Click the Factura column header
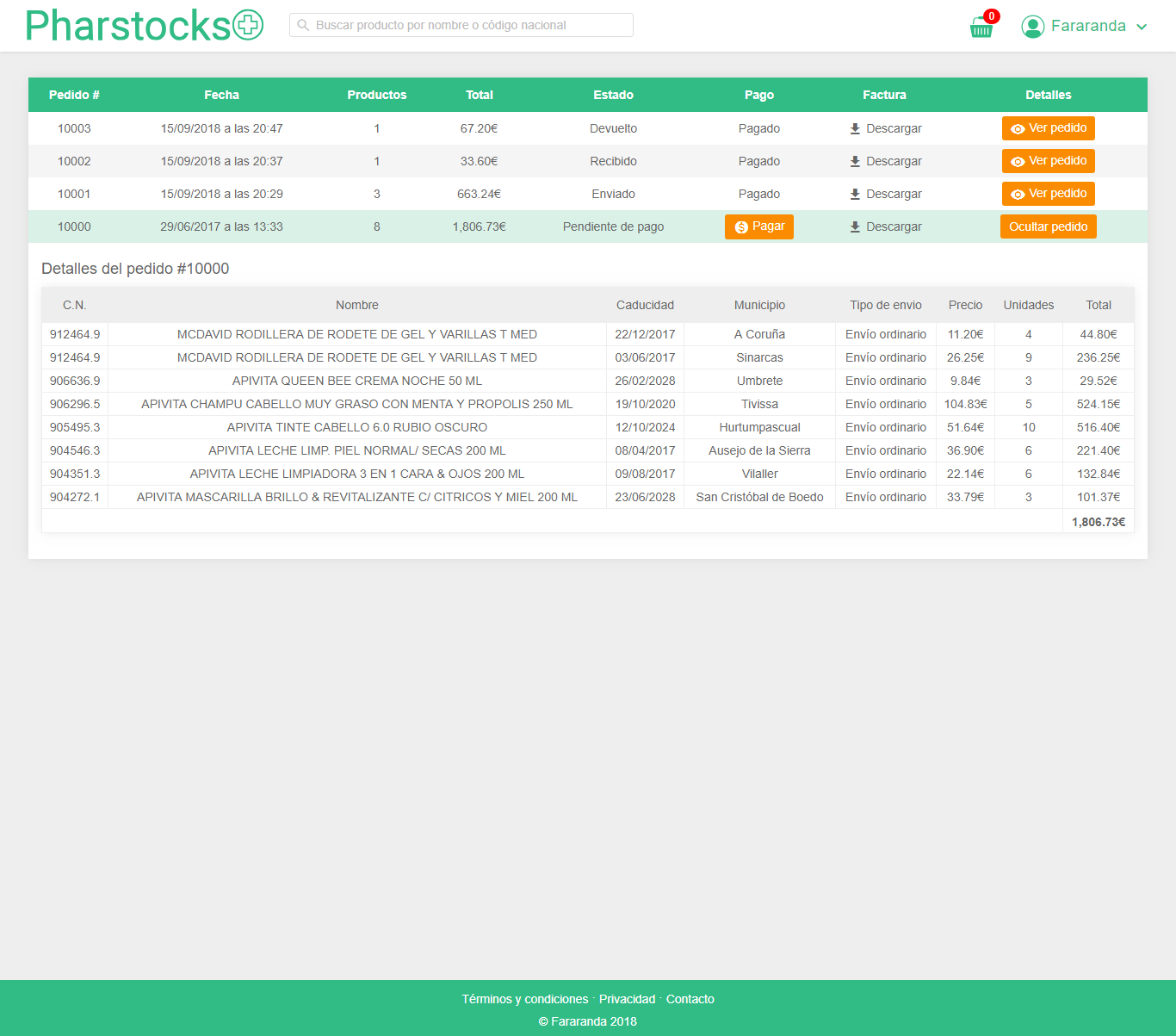The width and height of the screenshot is (1176, 1036). click(x=885, y=95)
